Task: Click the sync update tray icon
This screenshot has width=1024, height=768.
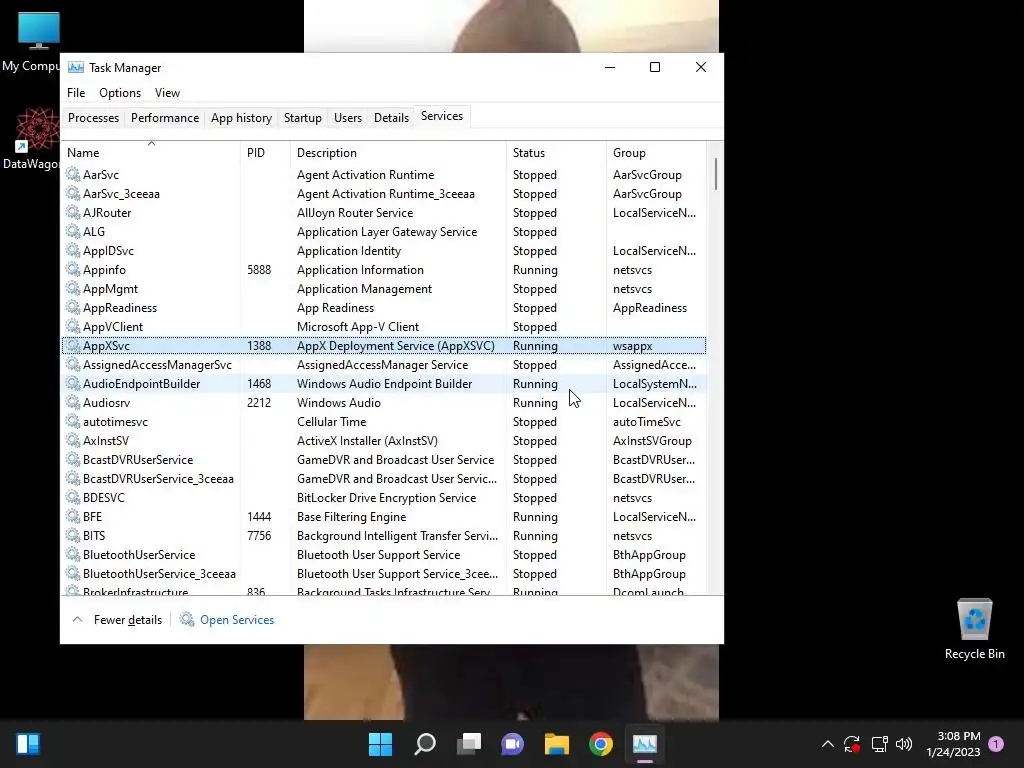Action: 852,744
